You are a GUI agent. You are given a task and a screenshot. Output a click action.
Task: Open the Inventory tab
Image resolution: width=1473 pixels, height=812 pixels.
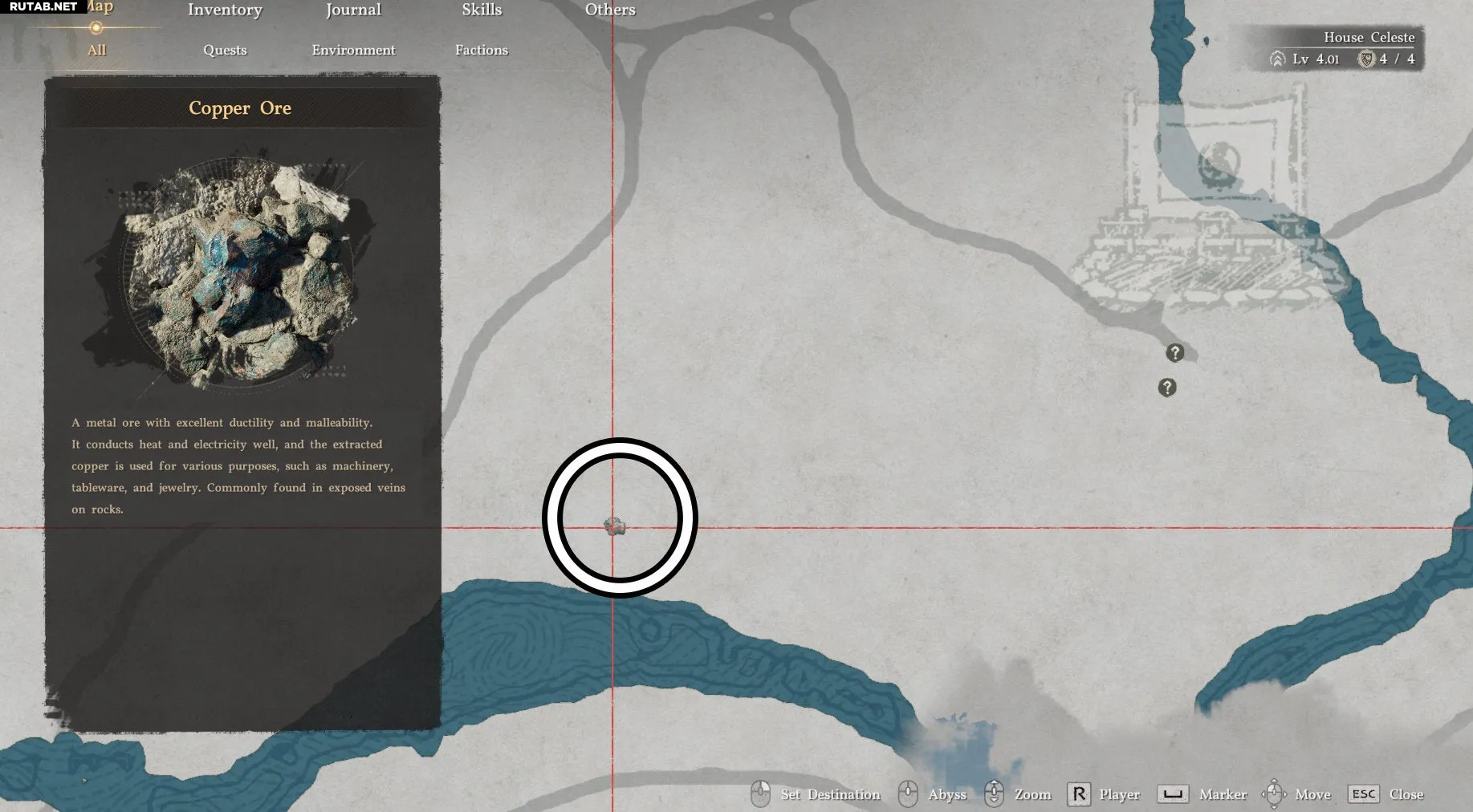coord(225,10)
